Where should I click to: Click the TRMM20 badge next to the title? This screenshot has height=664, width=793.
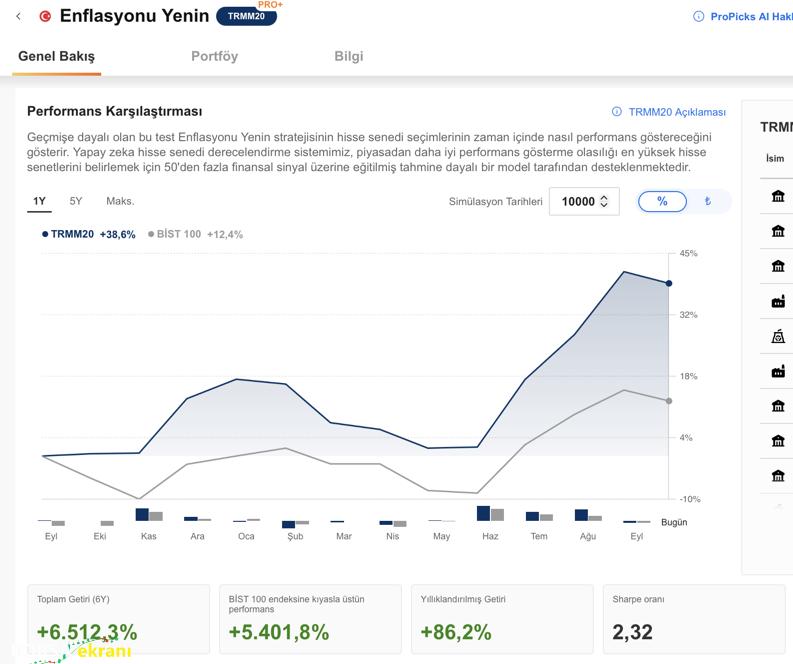pyautogui.click(x=246, y=16)
